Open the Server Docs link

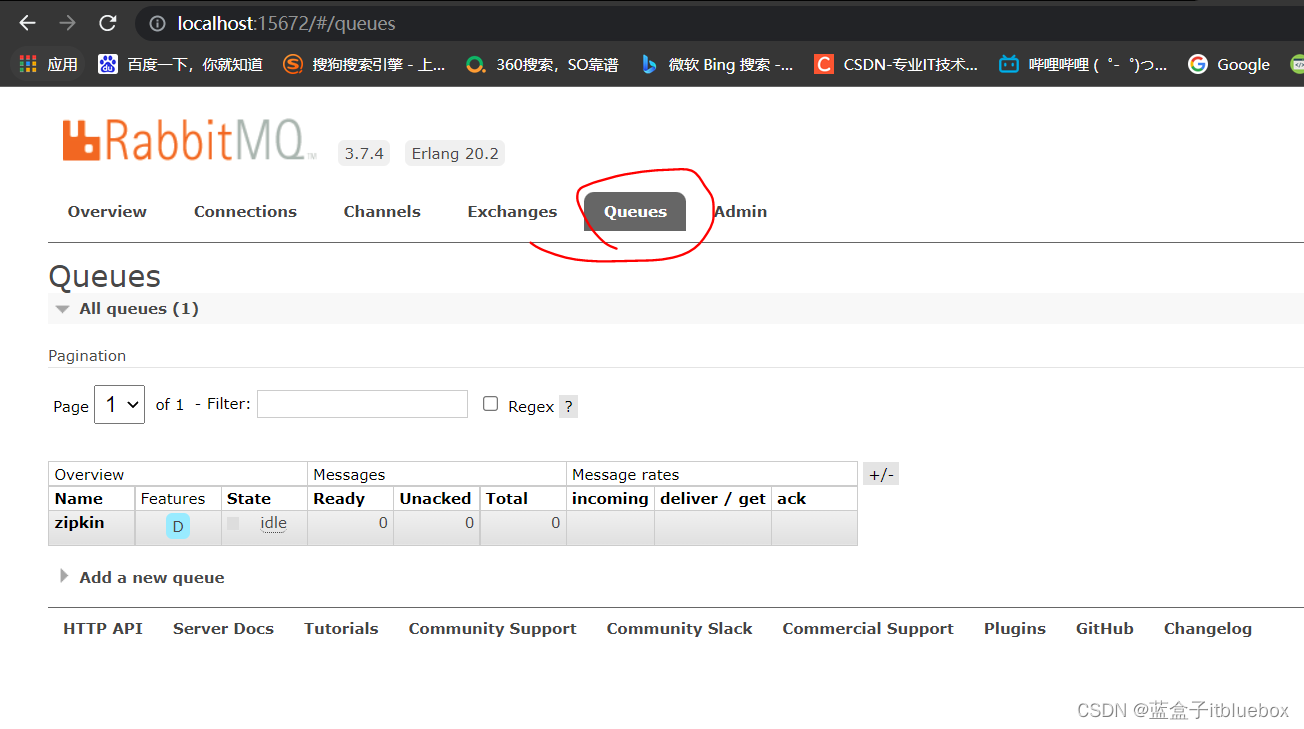pos(223,628)
